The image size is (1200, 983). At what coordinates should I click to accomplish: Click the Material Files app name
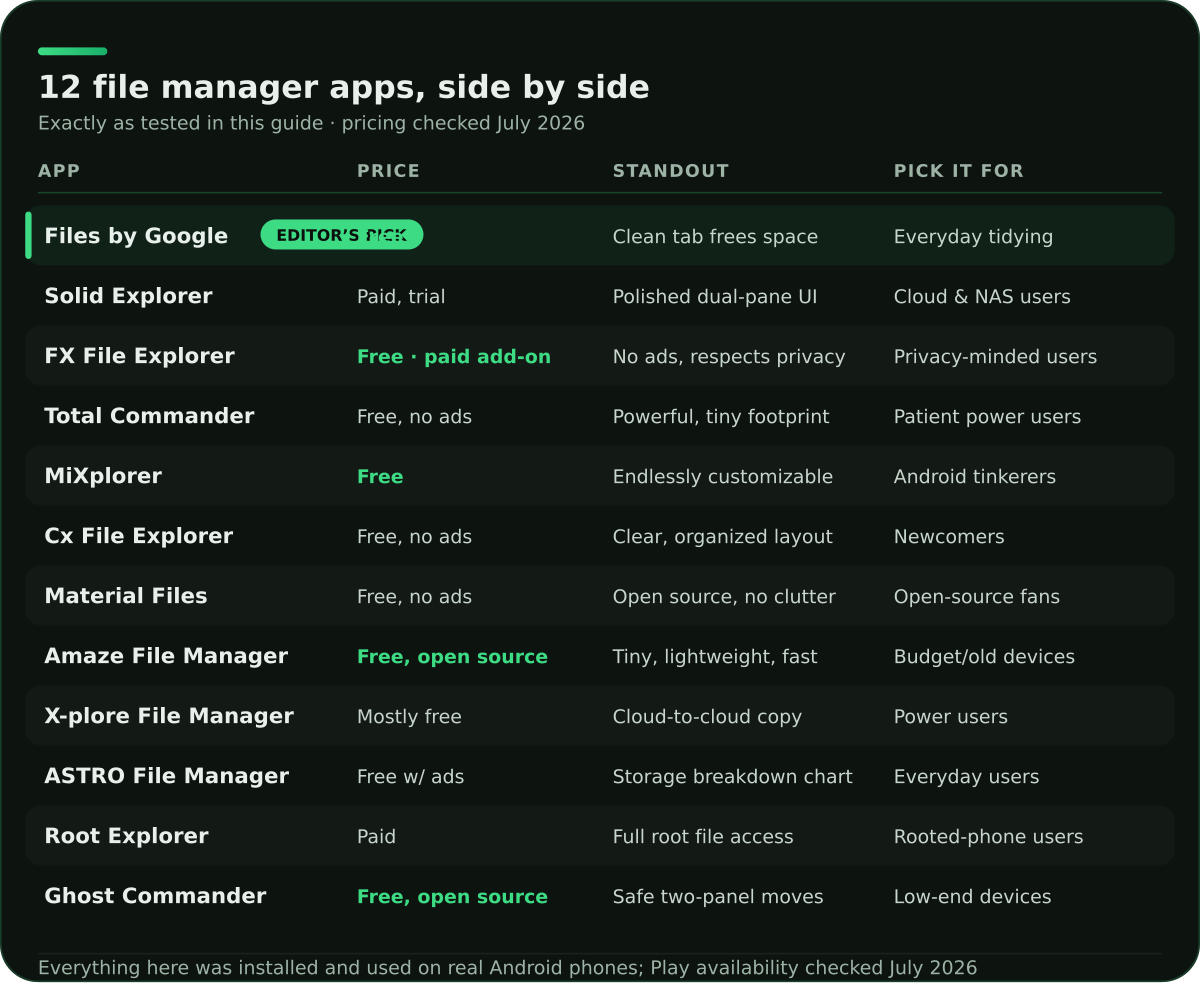click(126, 596)
